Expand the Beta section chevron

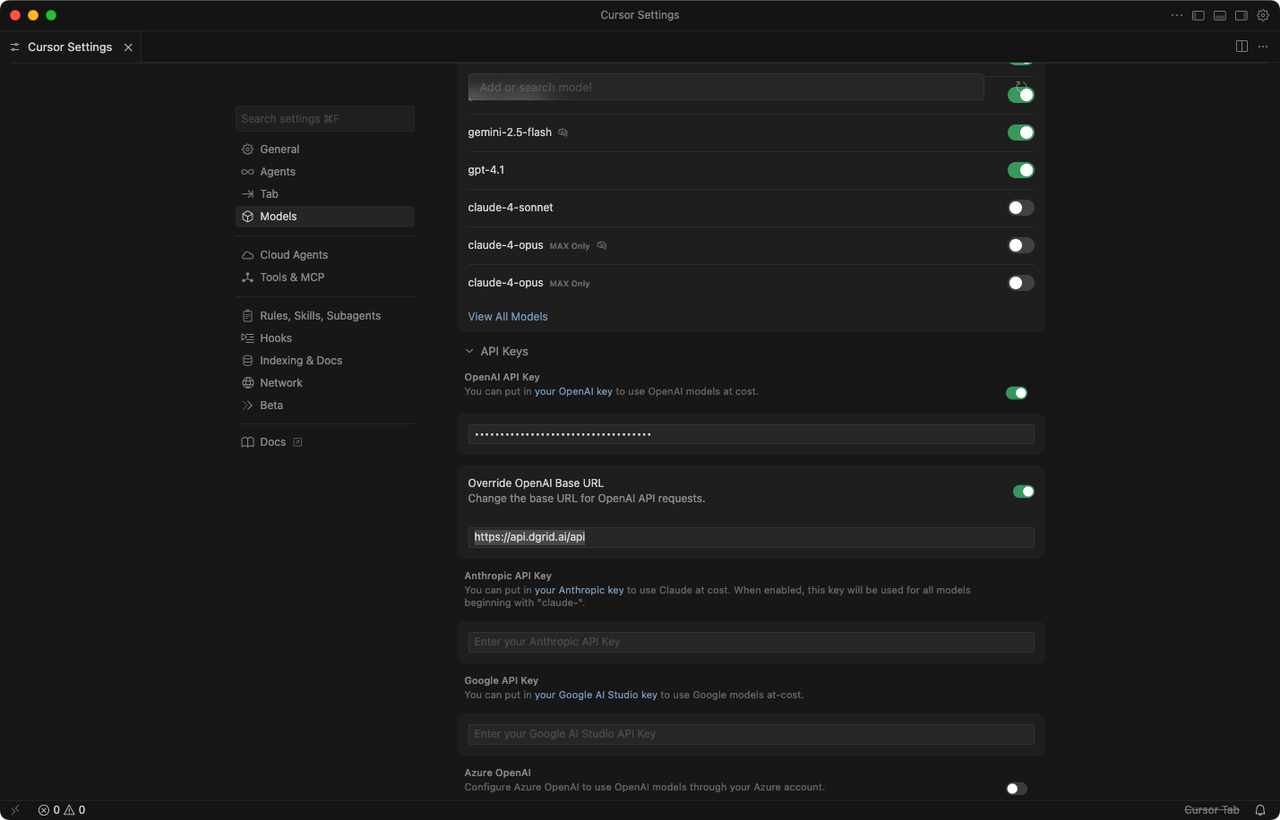[247, 405]
